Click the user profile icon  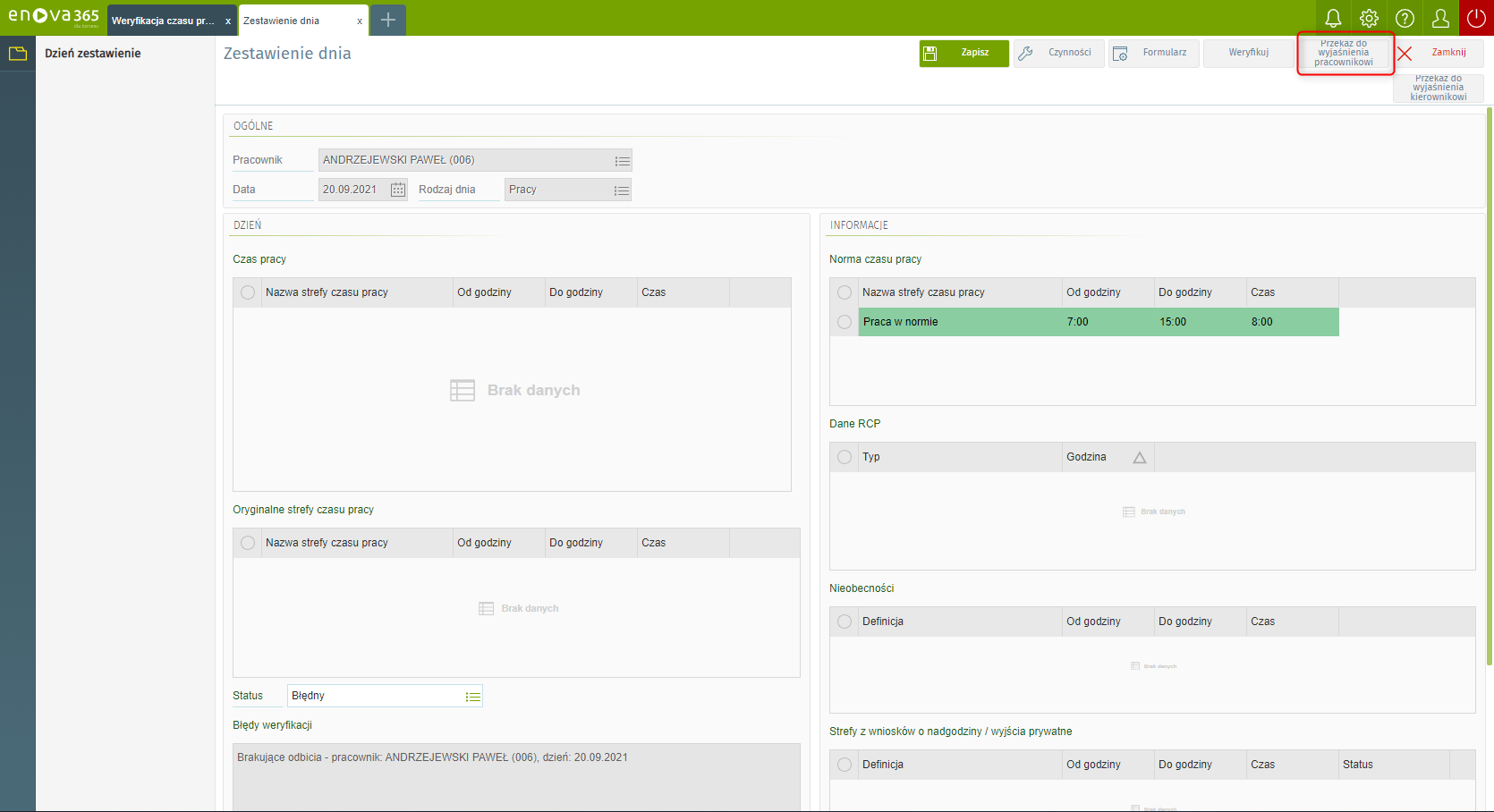1440,18
